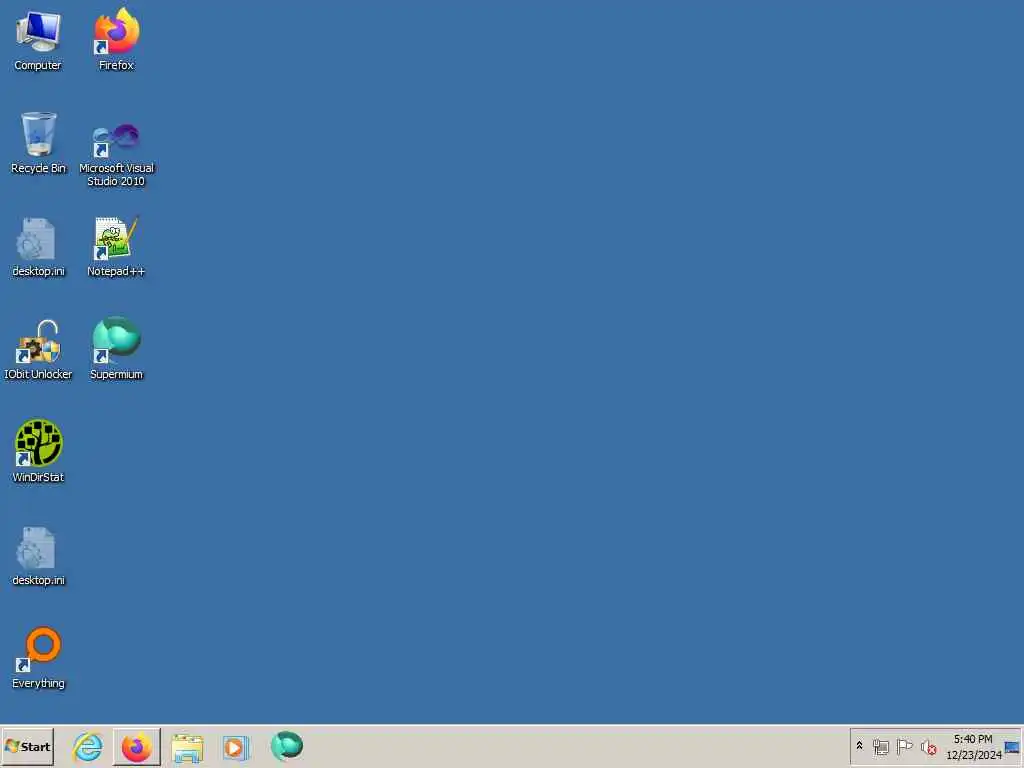Click the Show Desktop button in the tray
This screenshot has height=768, width=1024.
(1012, 747)
